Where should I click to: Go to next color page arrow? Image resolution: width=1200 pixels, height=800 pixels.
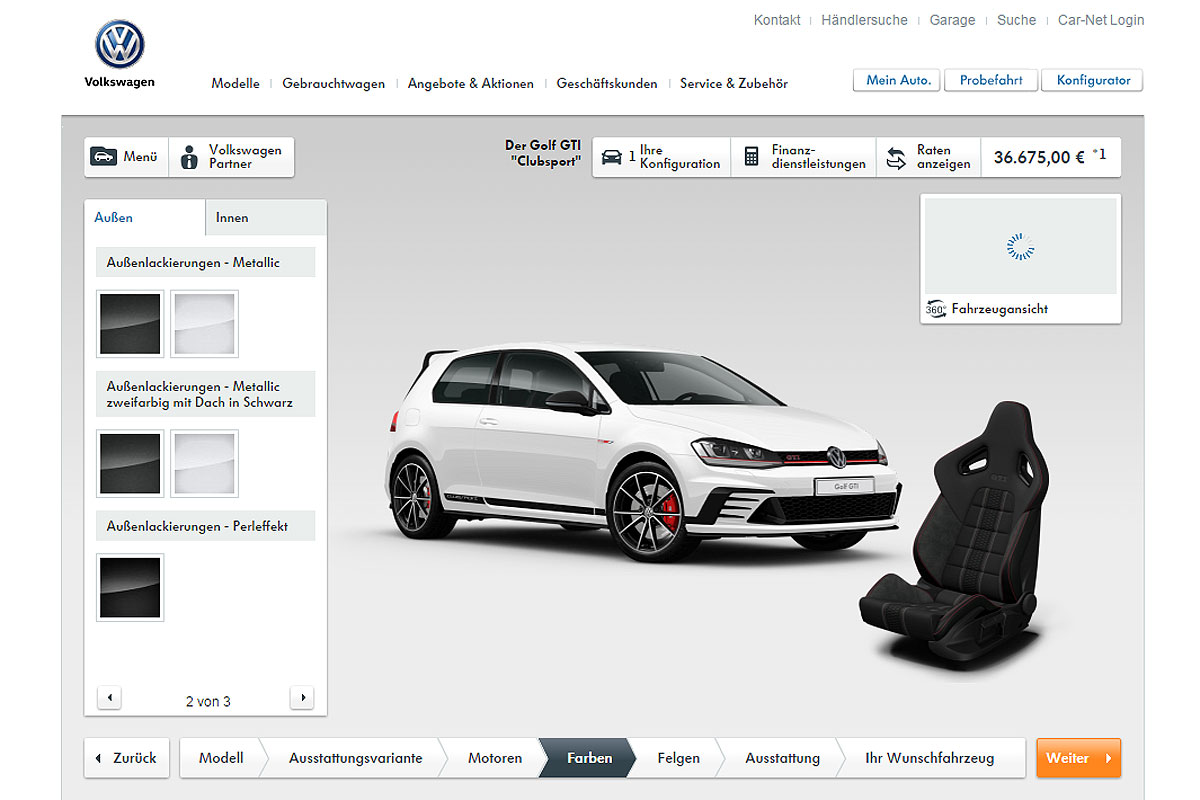301,698
